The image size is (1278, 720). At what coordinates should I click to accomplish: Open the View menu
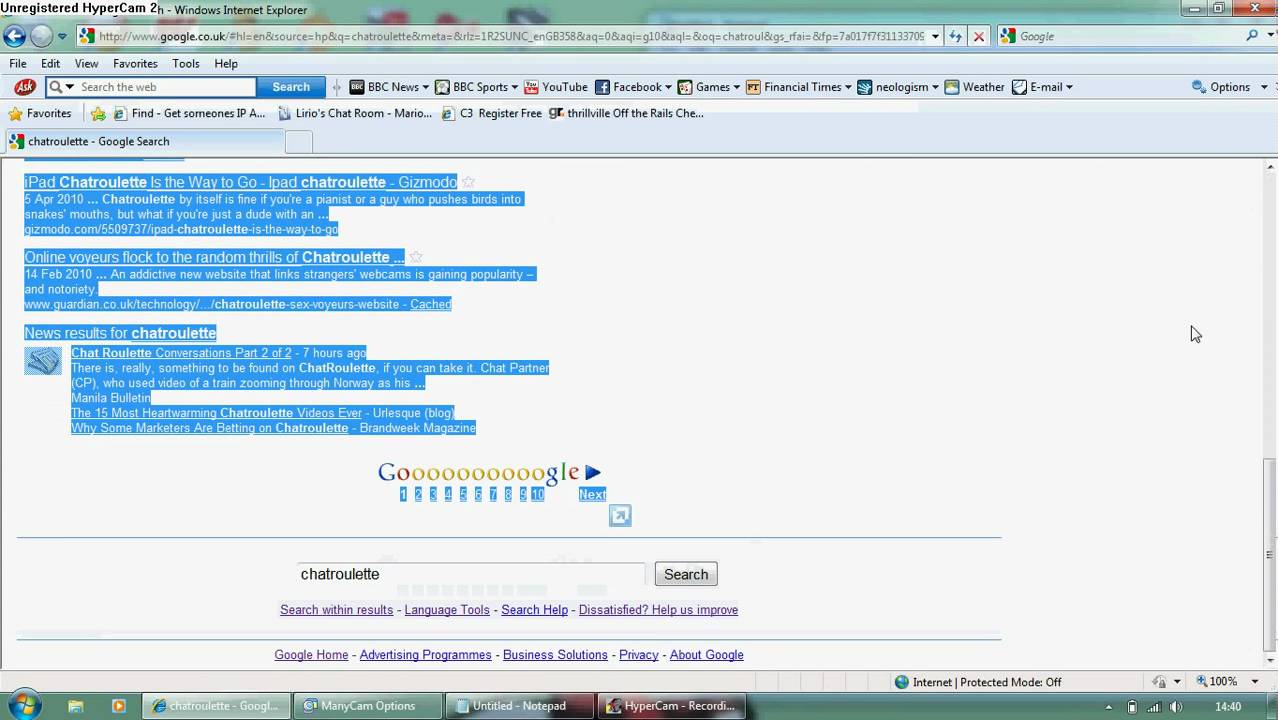coord(87,63)
